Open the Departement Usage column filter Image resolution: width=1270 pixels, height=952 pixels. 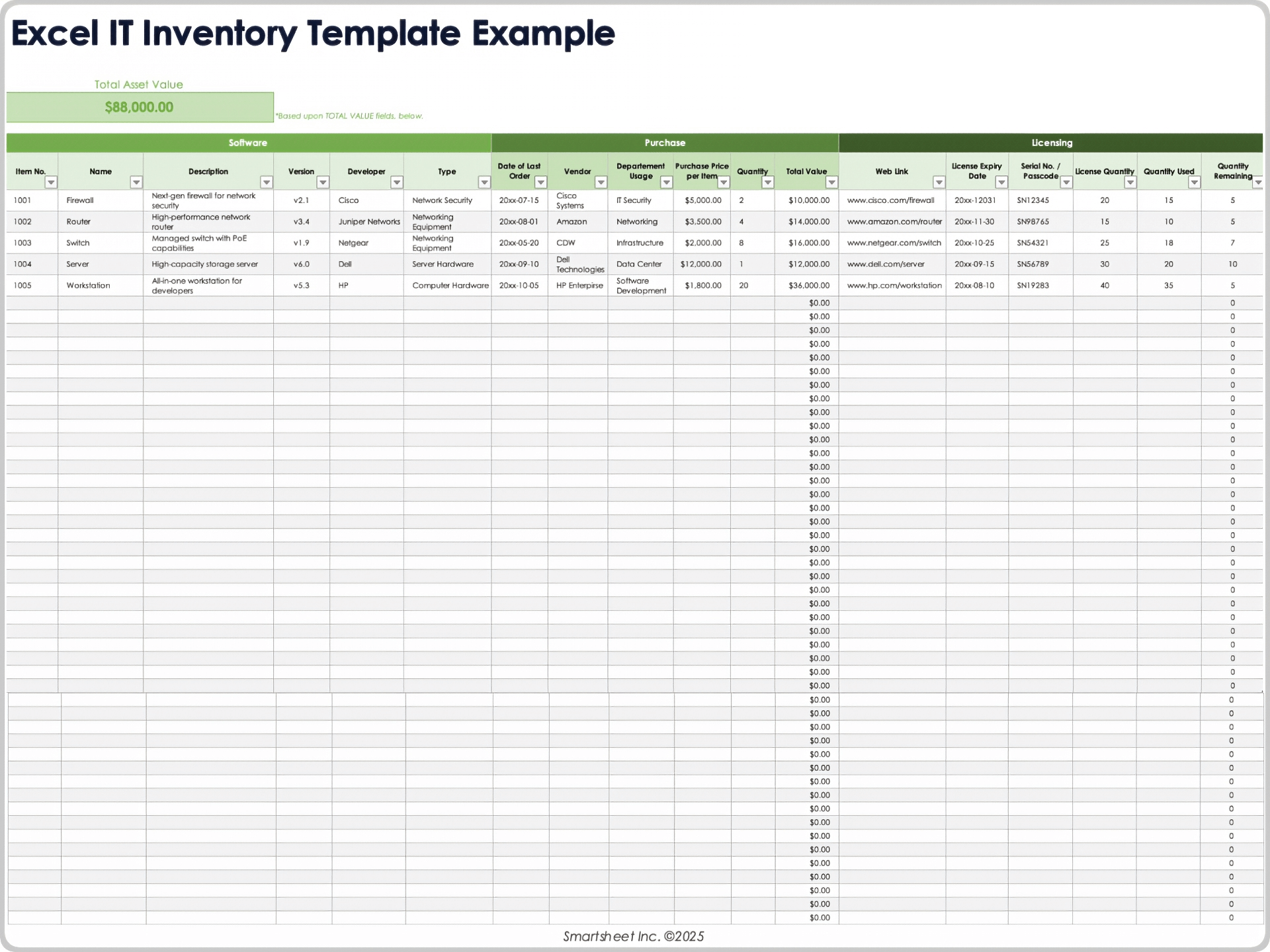pyautogui.click(x=665, y=182)
